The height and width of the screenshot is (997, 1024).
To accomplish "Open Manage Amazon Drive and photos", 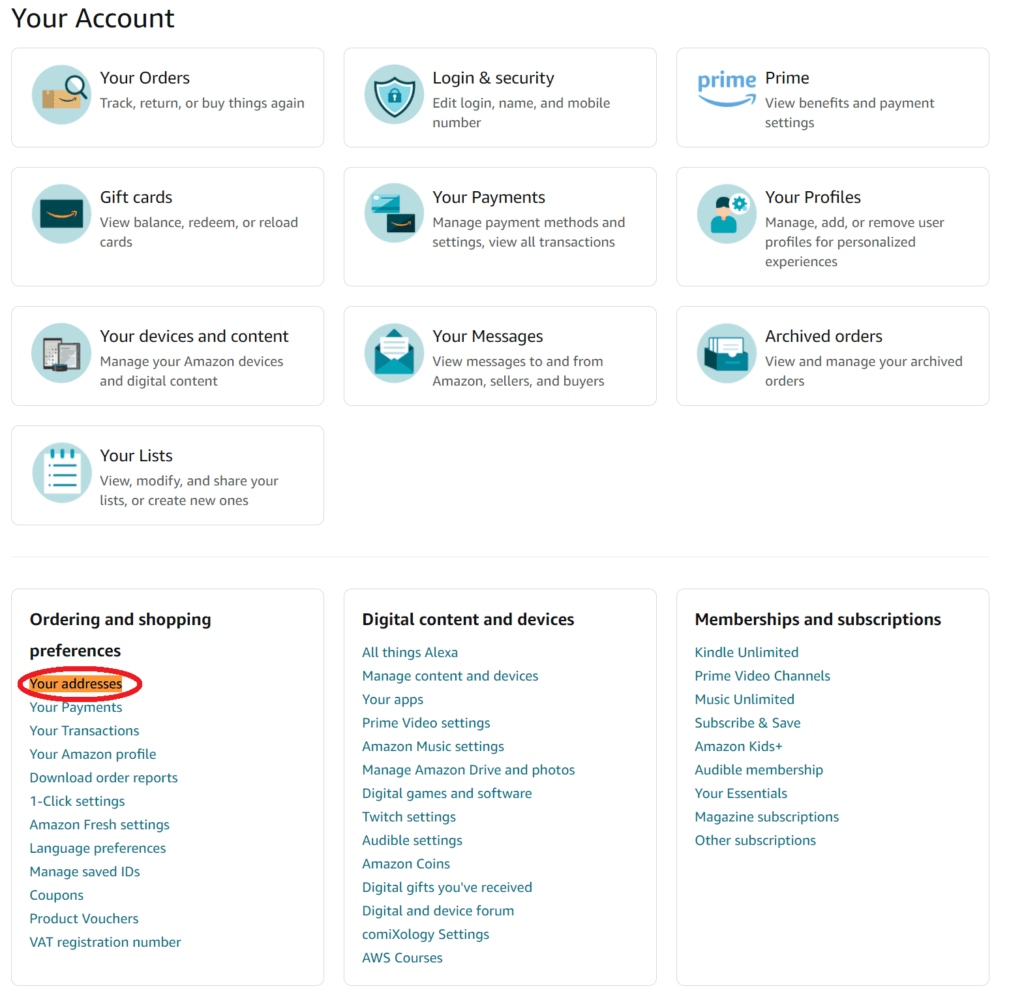I will coord(468,770).
